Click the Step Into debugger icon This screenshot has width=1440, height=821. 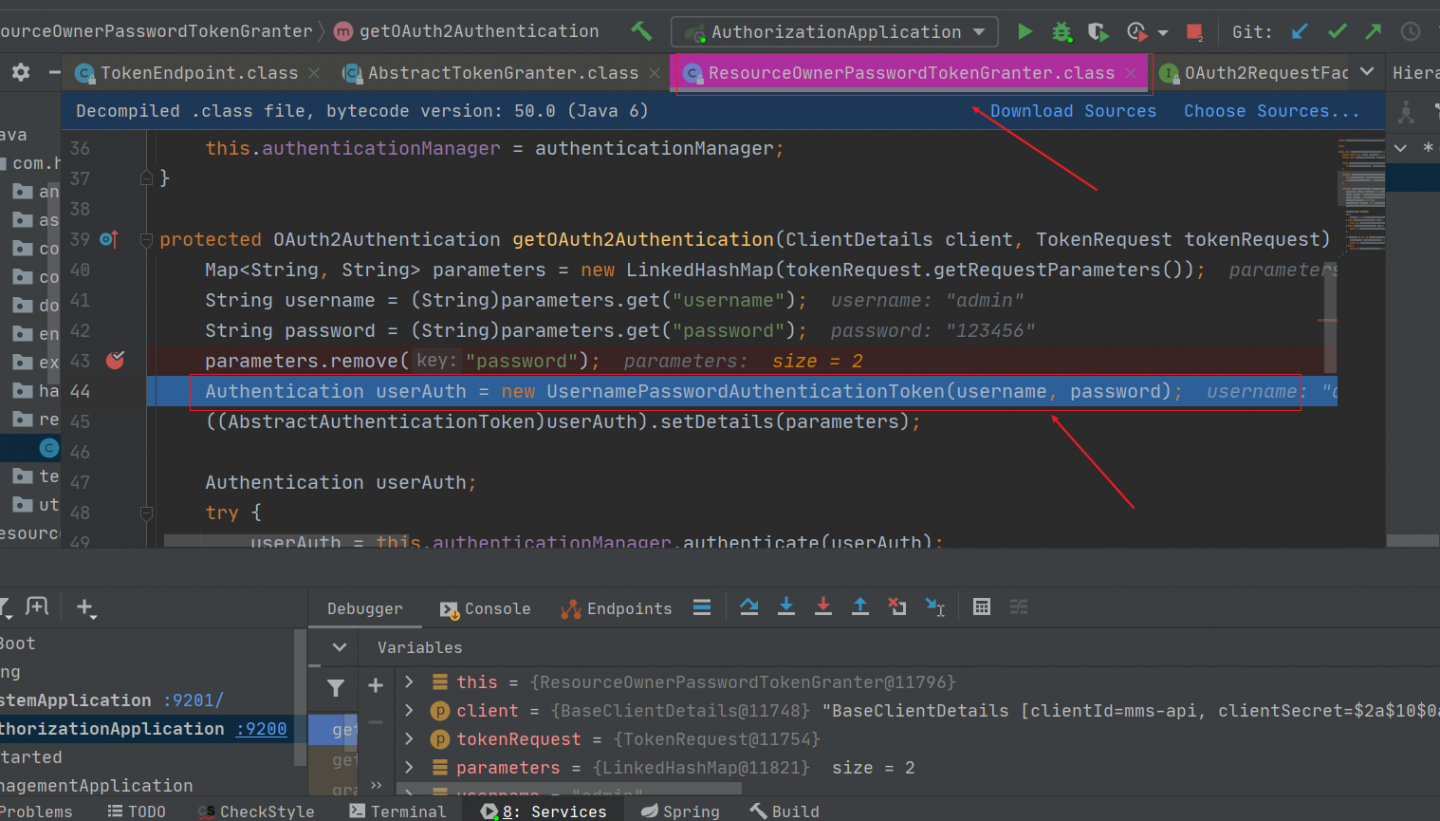click(x=786, y=607)
